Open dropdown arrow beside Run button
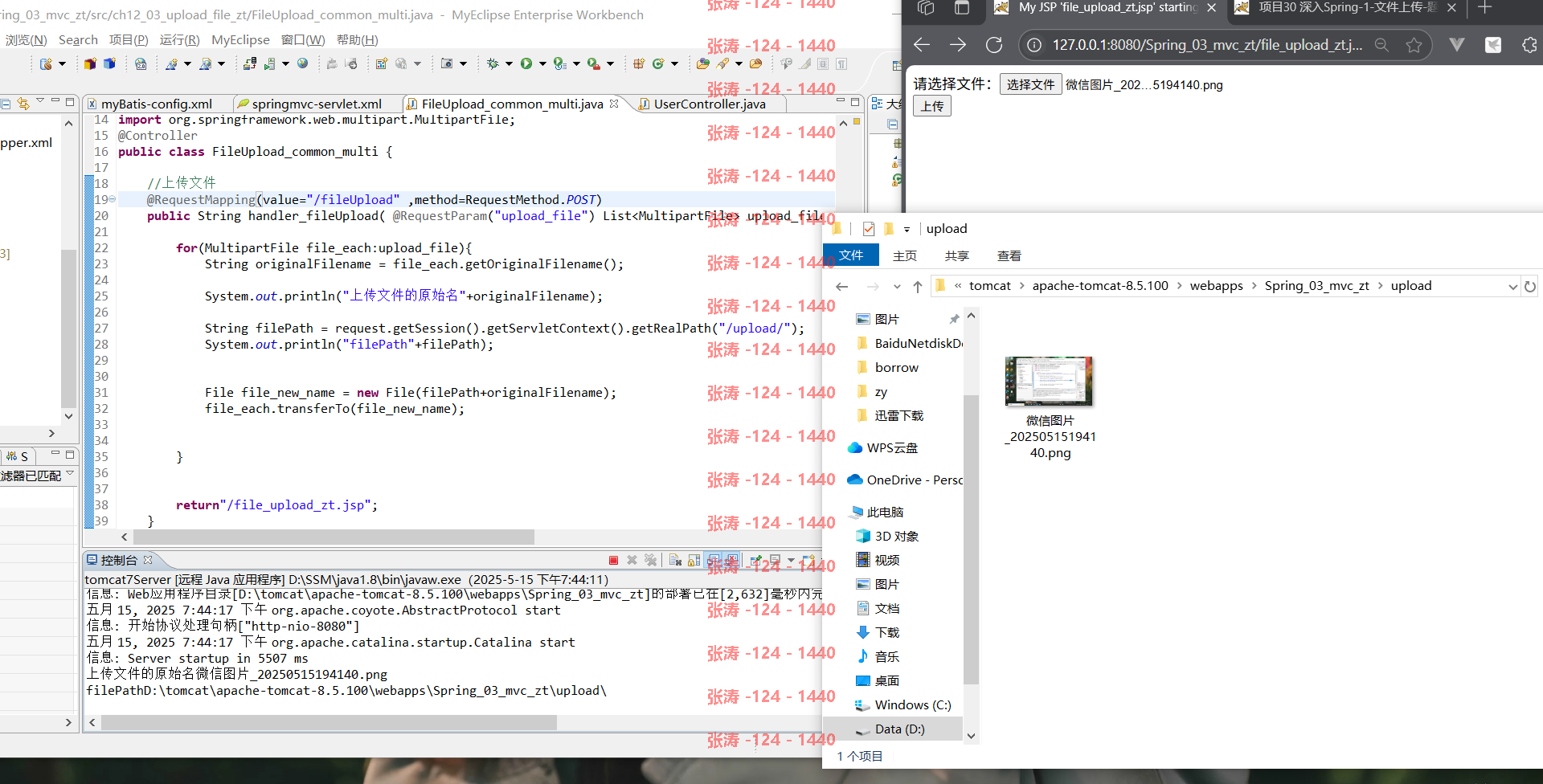This screenshot has height=784, width=1543. coord(542,63)
